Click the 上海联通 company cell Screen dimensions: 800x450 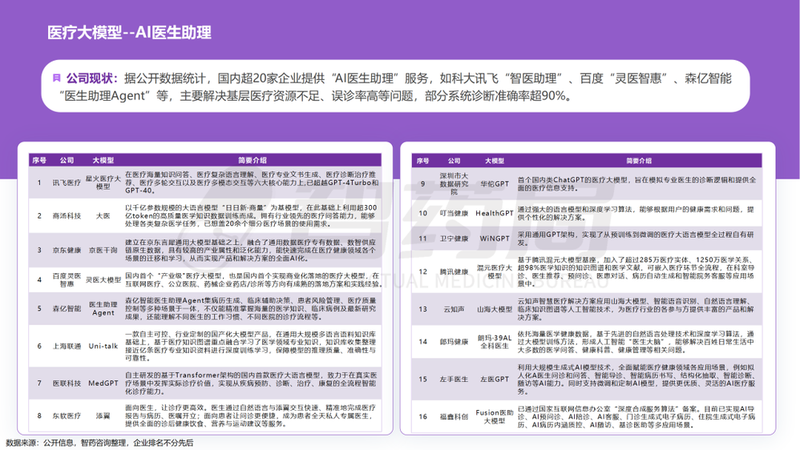(x=66, y=346)
